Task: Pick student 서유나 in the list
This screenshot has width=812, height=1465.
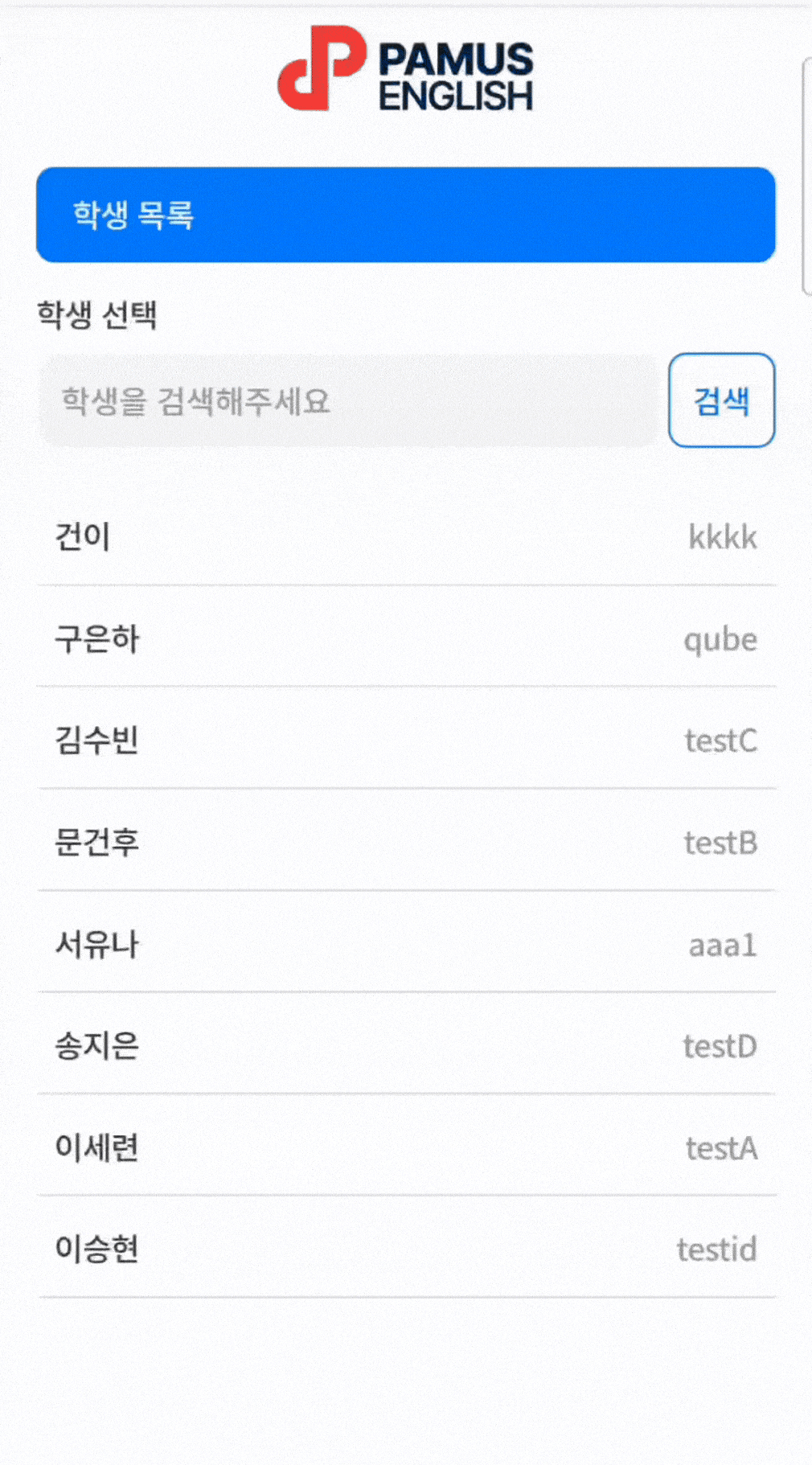Action: tap(96, 944)
